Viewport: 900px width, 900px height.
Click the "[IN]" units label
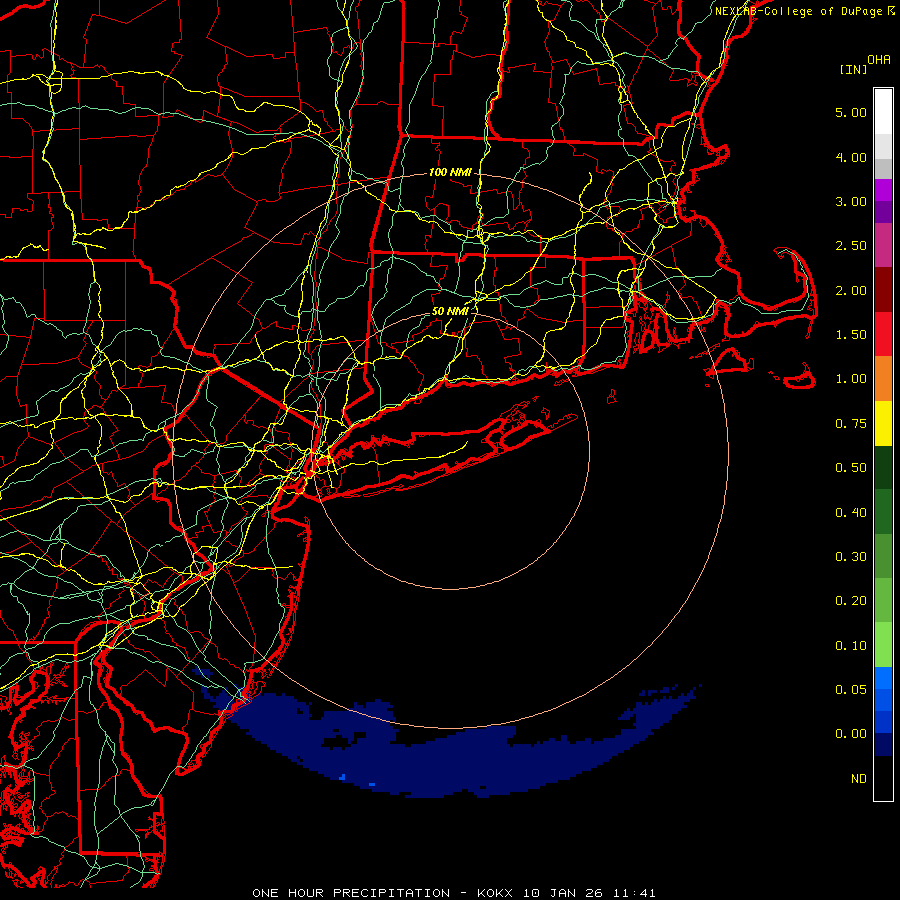pos(853,69)
